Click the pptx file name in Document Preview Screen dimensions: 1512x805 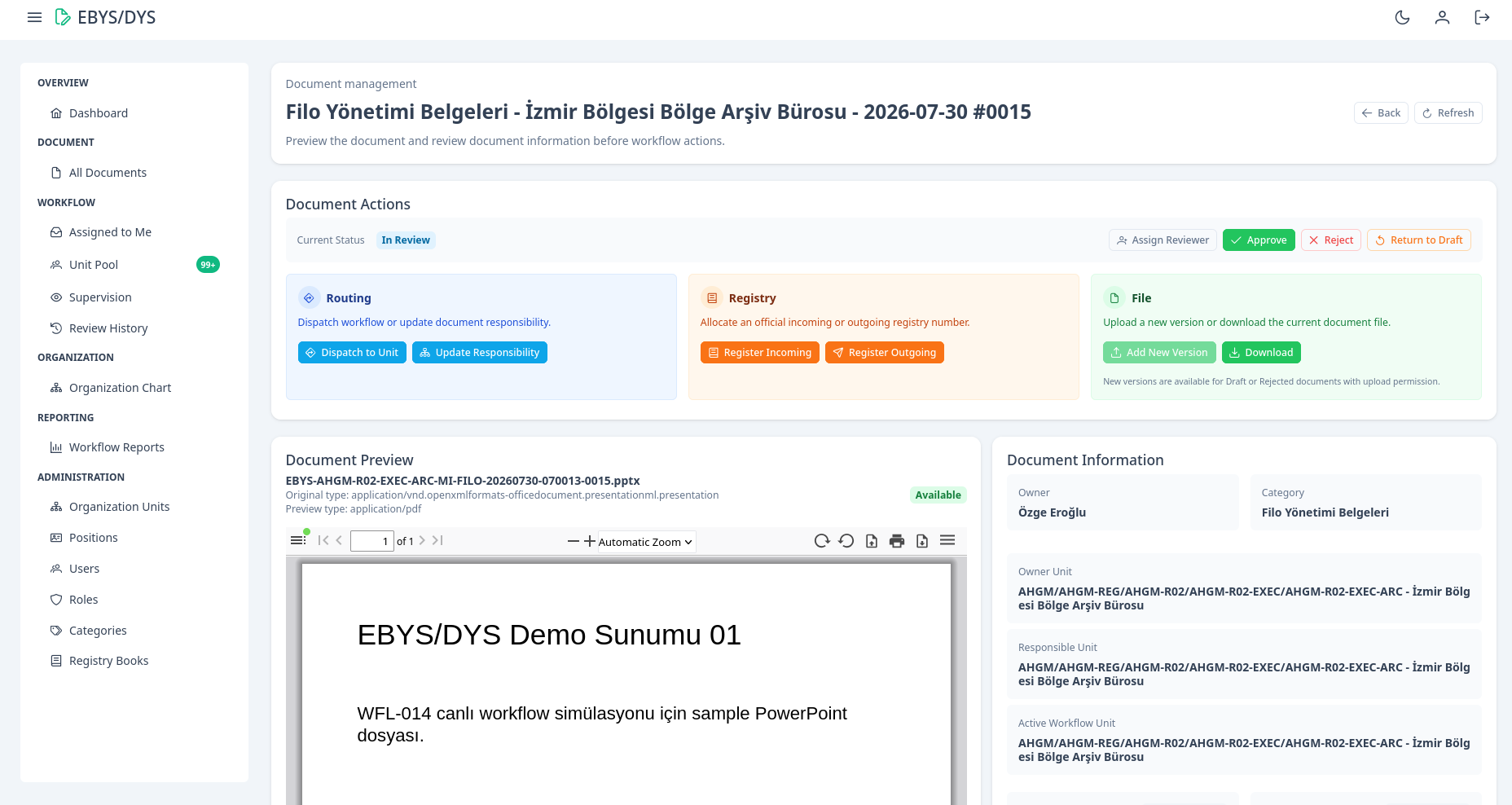463,481
